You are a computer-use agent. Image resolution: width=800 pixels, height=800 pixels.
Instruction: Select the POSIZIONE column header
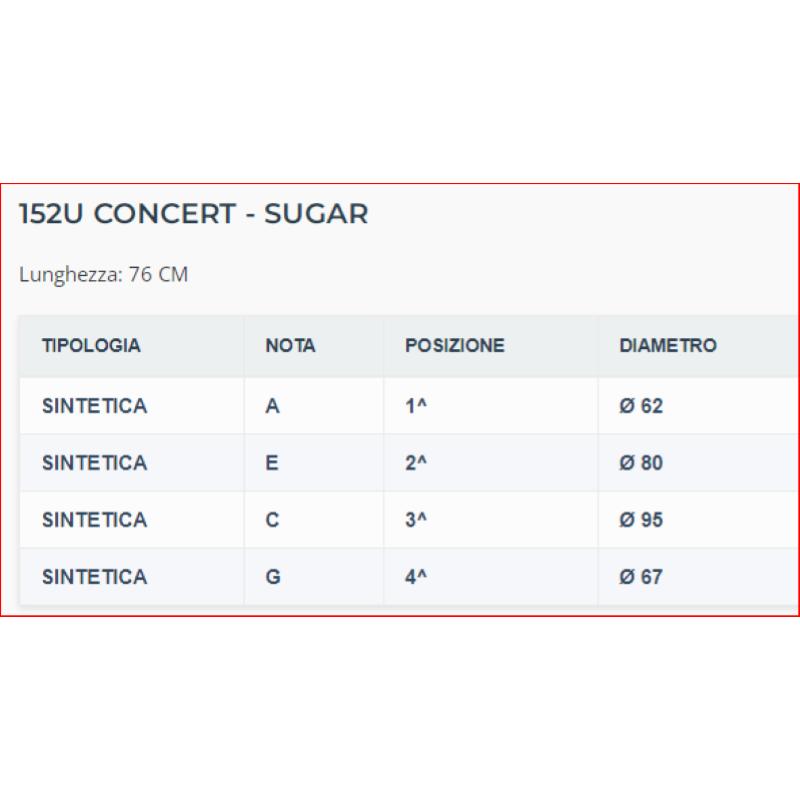(454, 346)
